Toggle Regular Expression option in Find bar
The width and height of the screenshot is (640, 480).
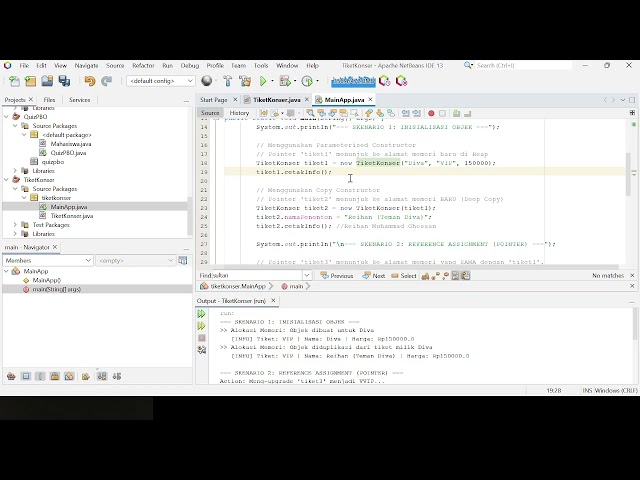(446, 276)
